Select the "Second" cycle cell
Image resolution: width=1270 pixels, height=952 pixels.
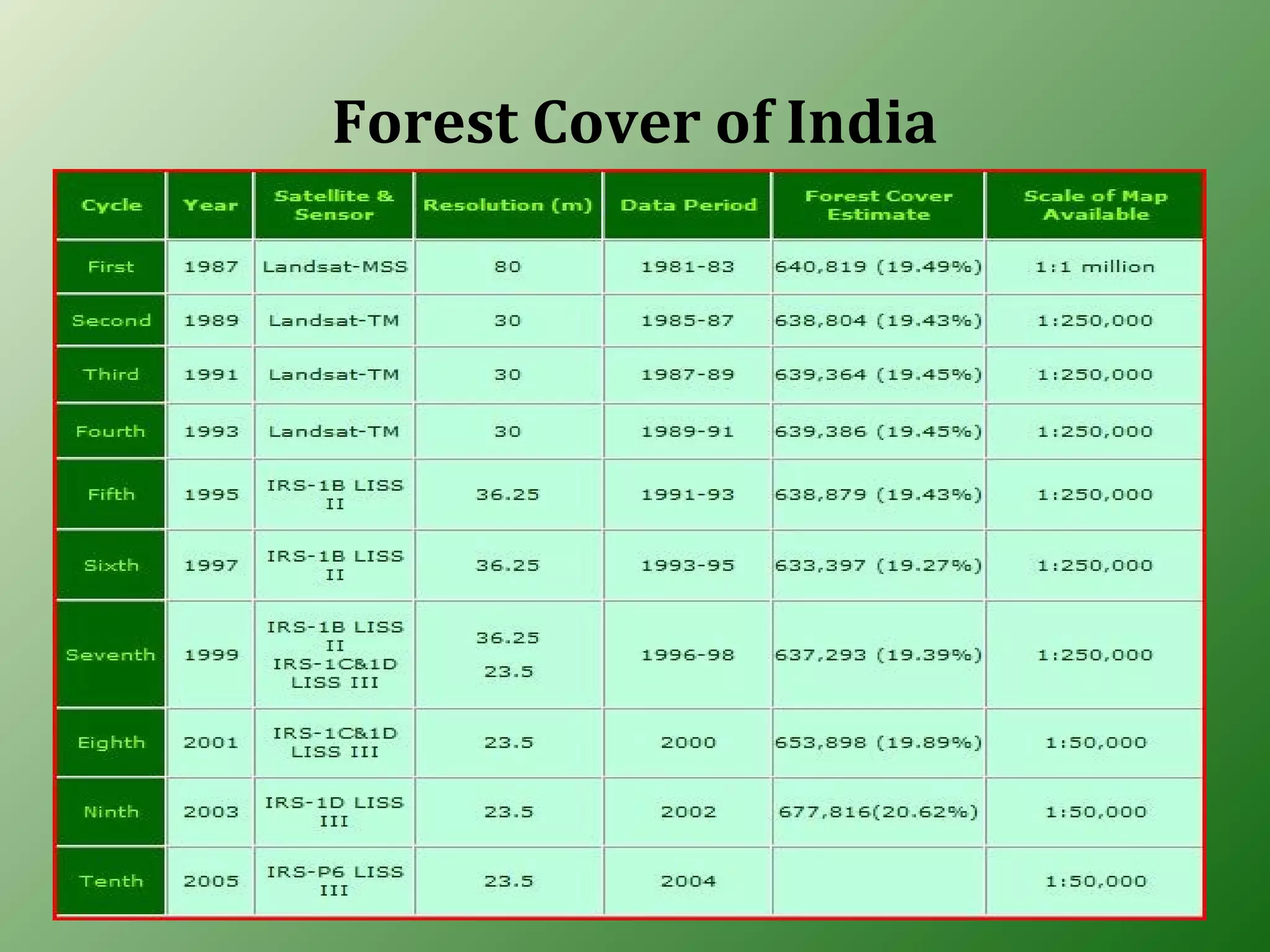[x=112, y=320]
